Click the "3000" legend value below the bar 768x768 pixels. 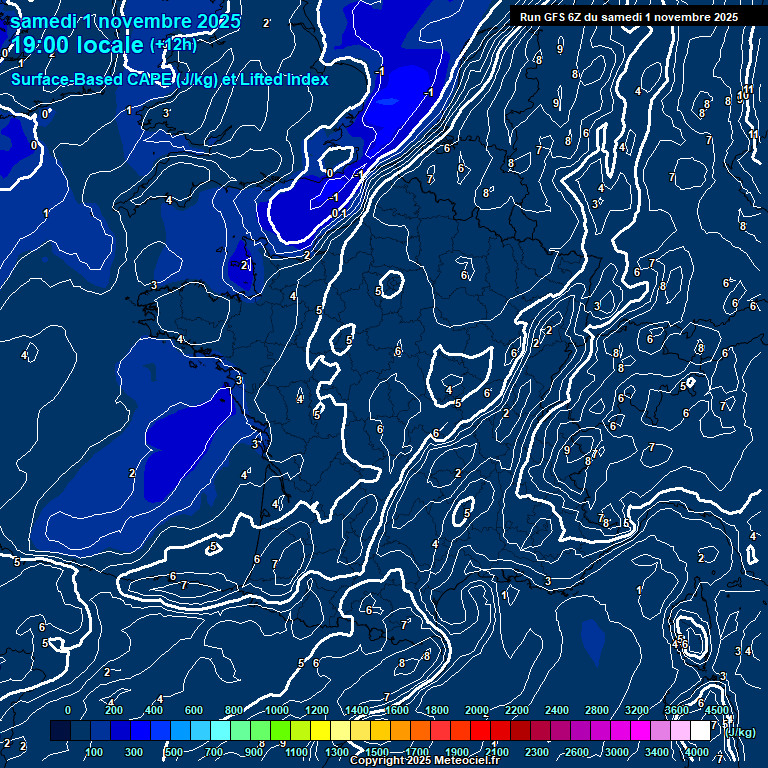617,752
